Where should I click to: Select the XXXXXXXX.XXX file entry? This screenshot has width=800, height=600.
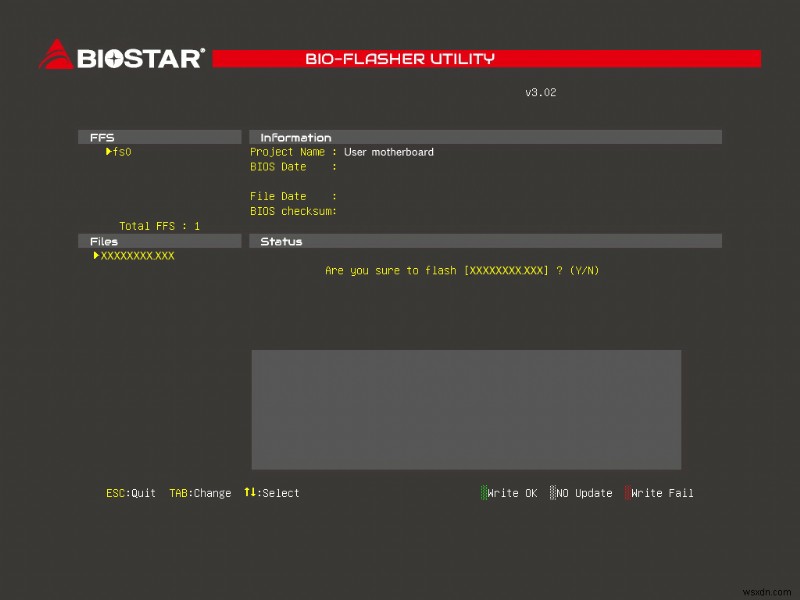(x=137, y=256)
